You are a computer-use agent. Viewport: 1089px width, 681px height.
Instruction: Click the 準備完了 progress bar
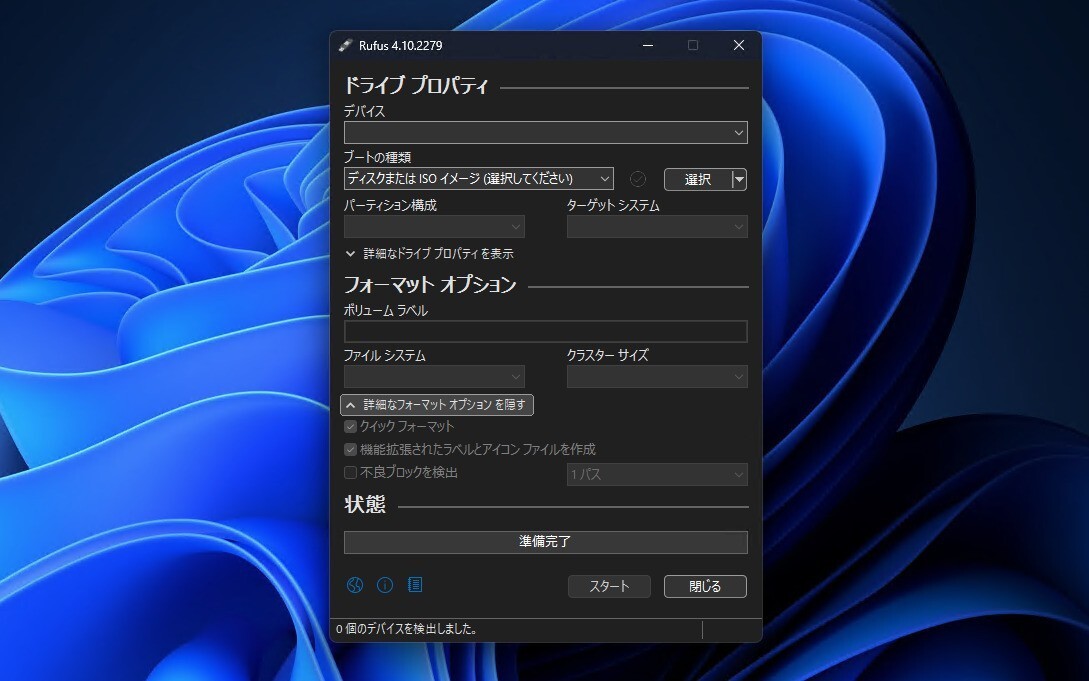pyautogui.click(x=546, y=542)
